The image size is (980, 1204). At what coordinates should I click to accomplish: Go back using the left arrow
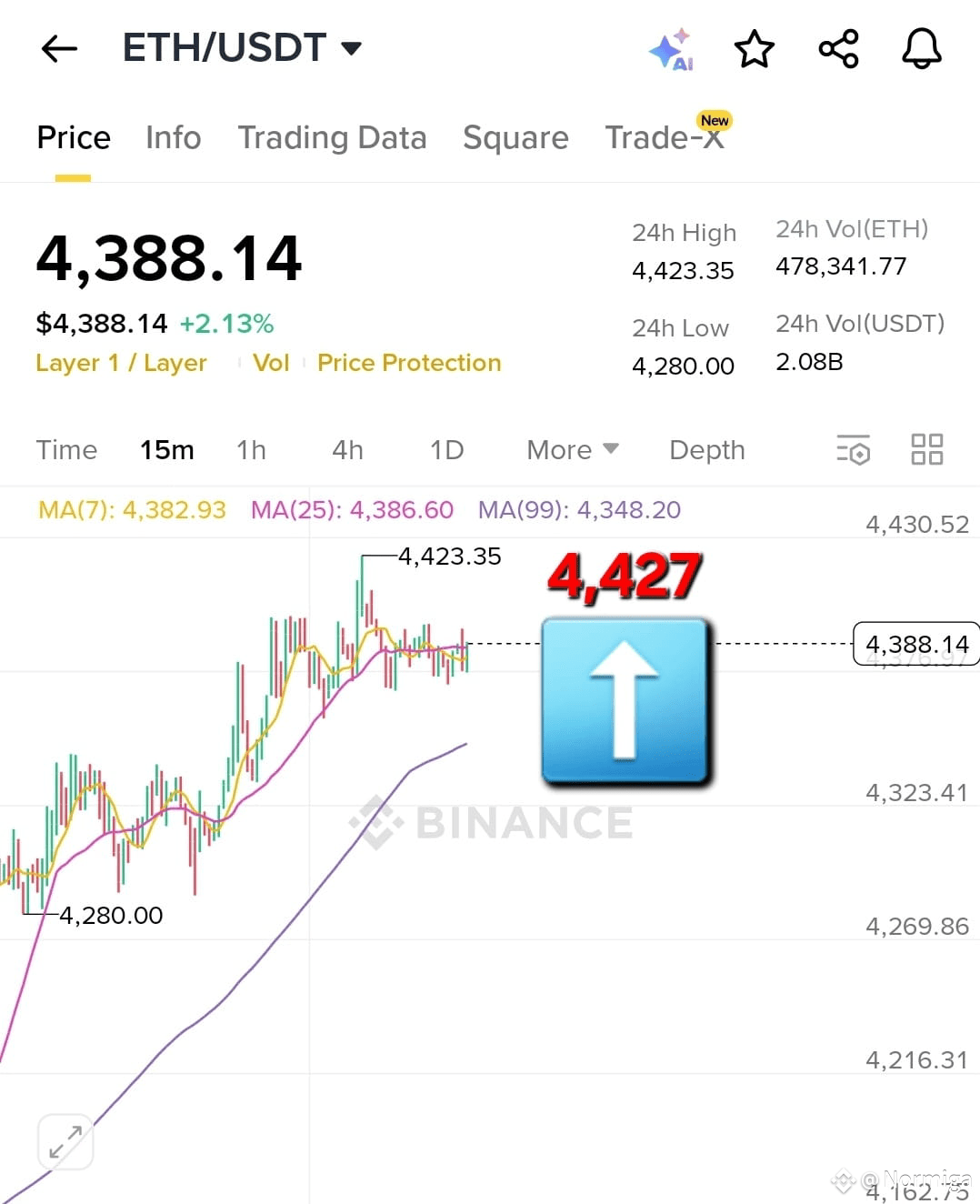(60, 48)
